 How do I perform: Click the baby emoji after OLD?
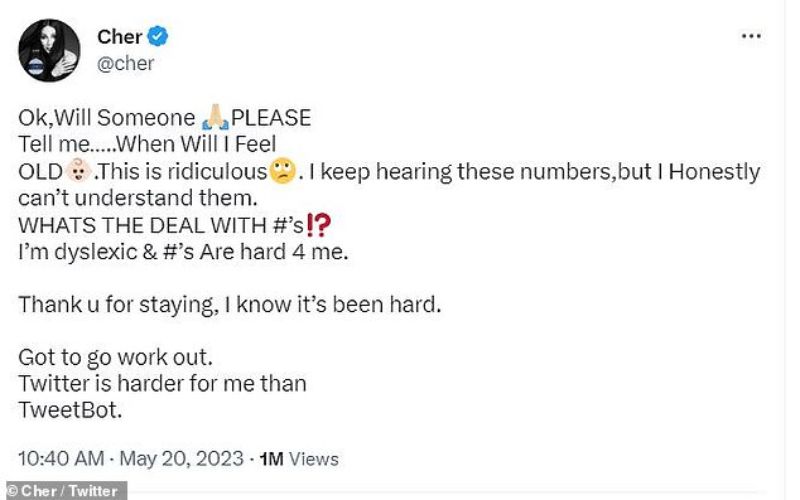point(79,171)
